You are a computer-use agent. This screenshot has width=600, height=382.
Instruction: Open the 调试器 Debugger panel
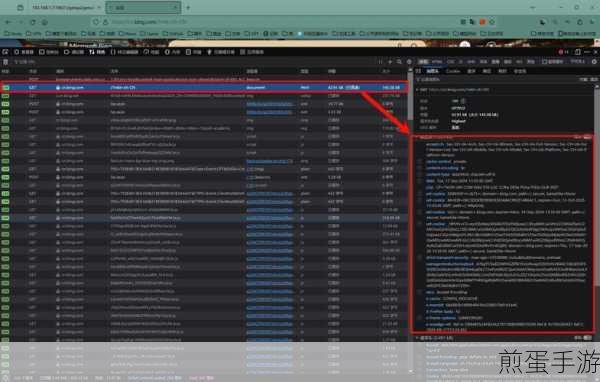(74, 52)
